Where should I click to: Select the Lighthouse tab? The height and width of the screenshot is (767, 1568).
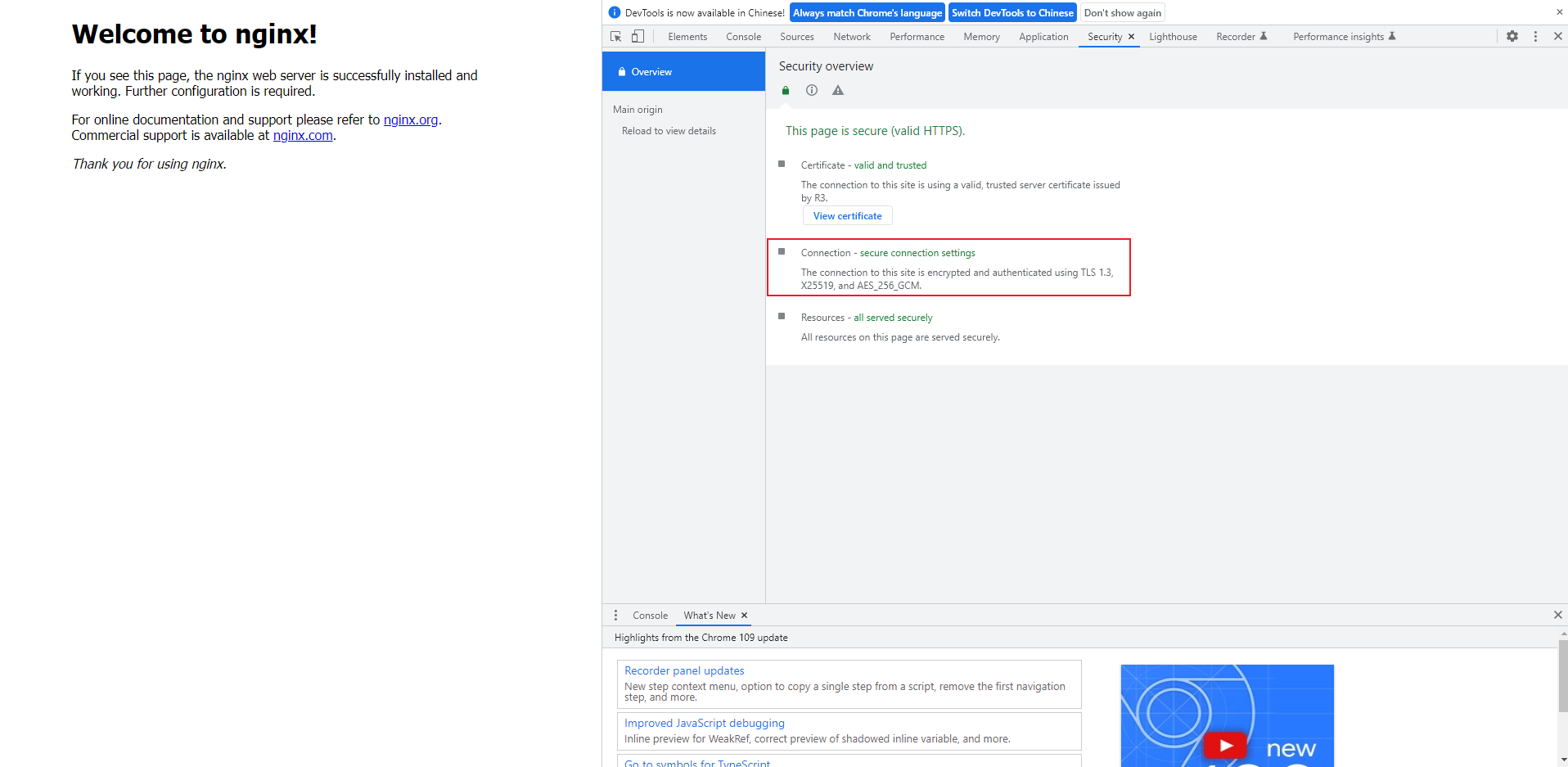(1172, 37)
